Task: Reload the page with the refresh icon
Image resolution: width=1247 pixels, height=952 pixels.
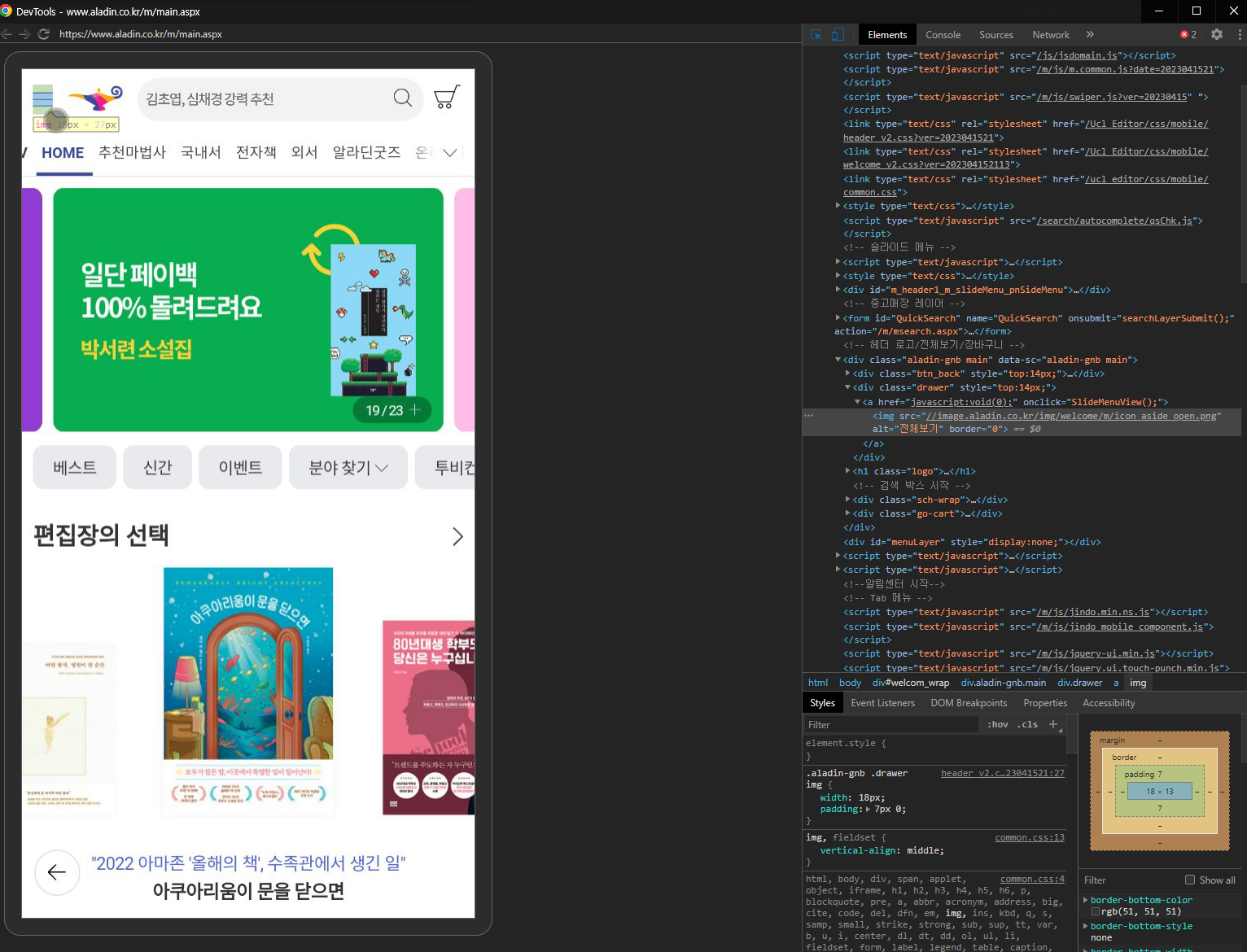Action: coord(44,34)
